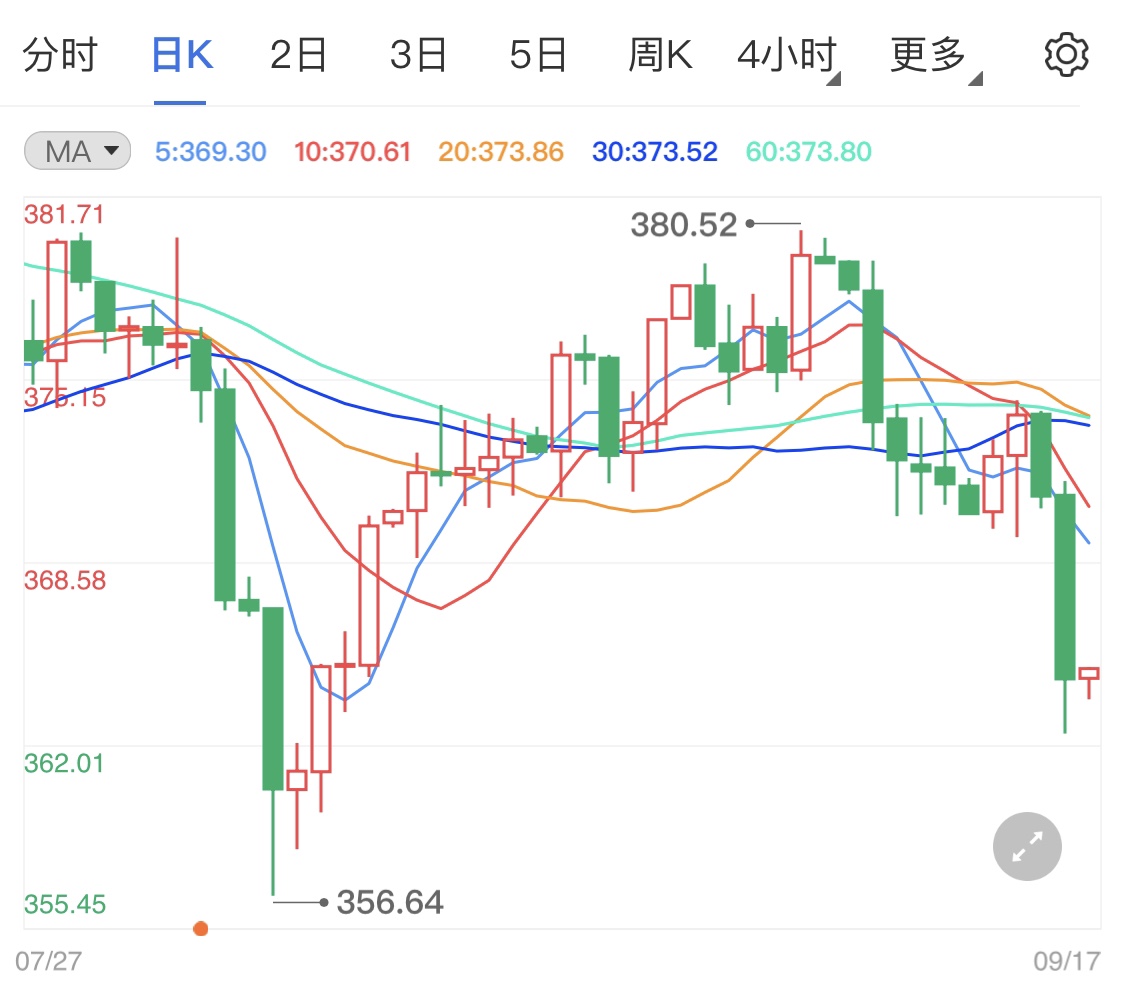Click the y-axis label 381.71
The image size is (1125, 986).
[64, 214]
